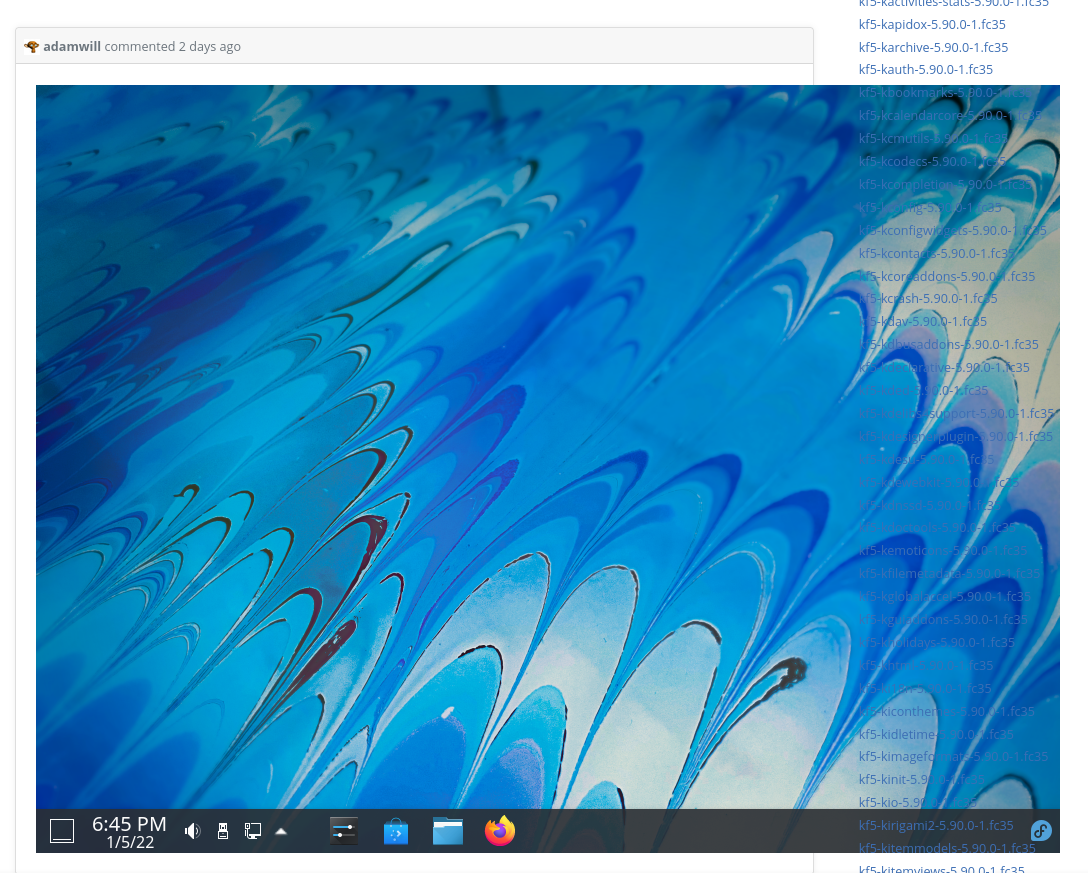
Task: Open the kf5-kapidox-5.90.0-1.fc35 link
Action: coord(931,24)
